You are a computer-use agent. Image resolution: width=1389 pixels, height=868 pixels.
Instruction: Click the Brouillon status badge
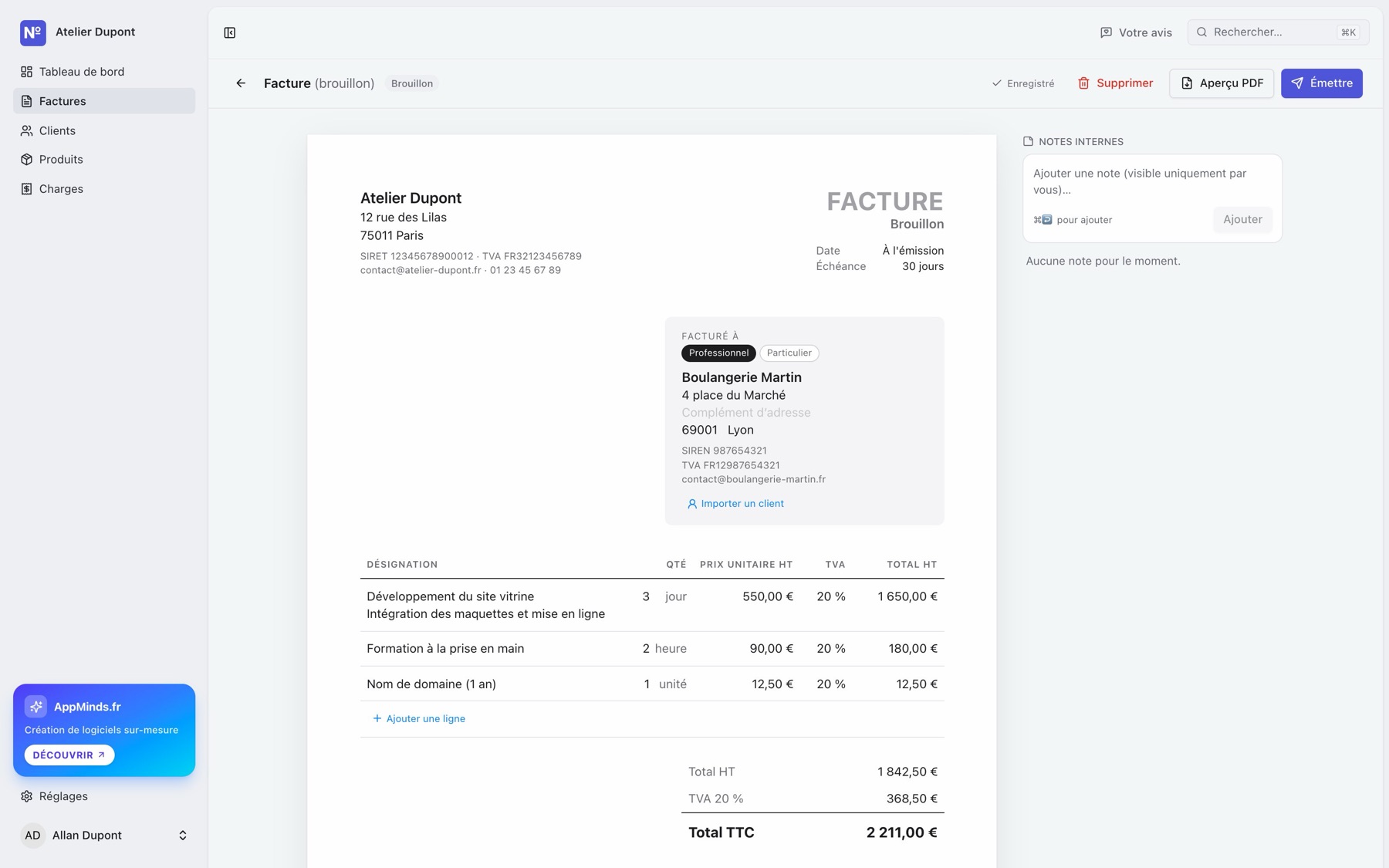412,83
